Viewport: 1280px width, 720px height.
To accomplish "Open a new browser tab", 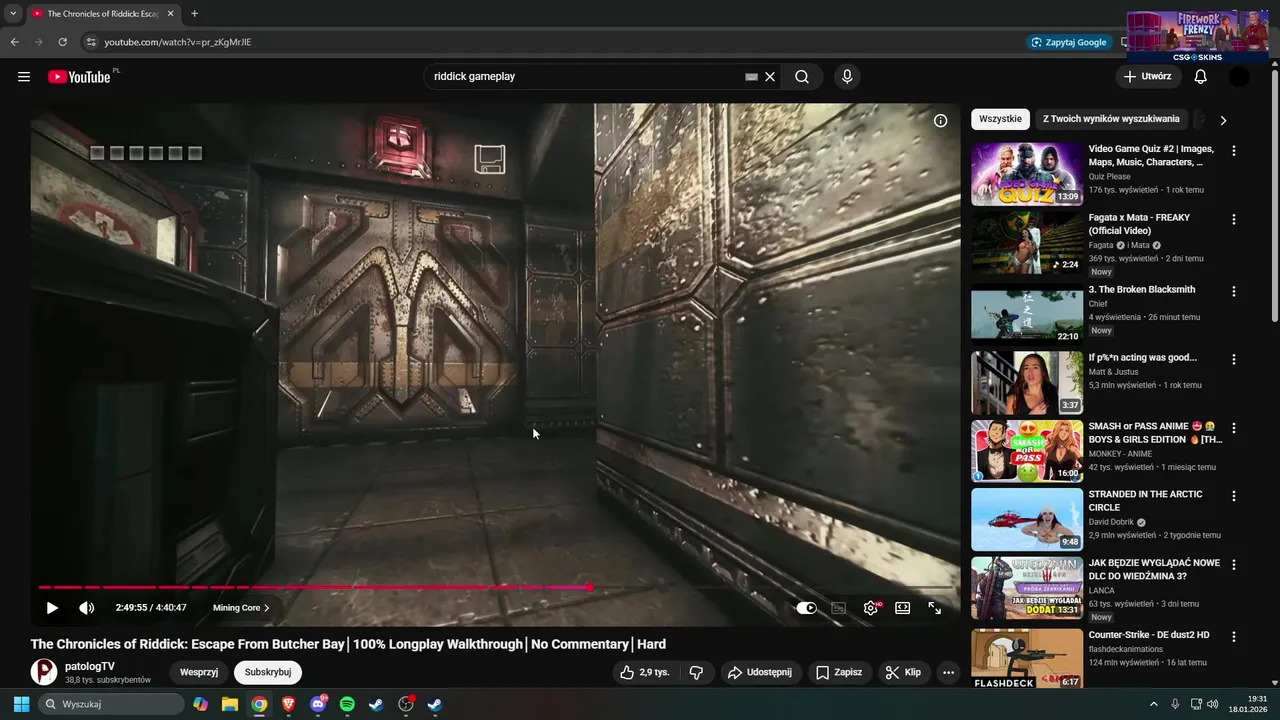I will click(194, 14).
